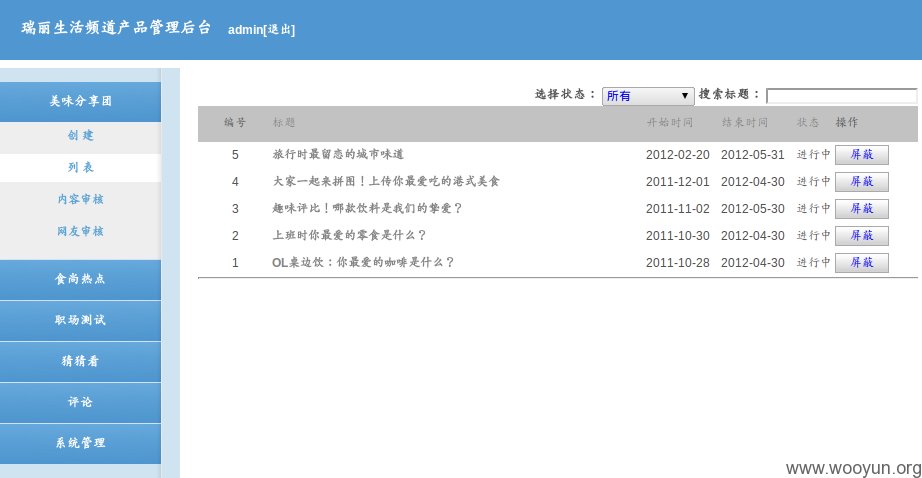Click title 旅行时最留恋的城市味道
922x478 pixels.
click(338, 155)
